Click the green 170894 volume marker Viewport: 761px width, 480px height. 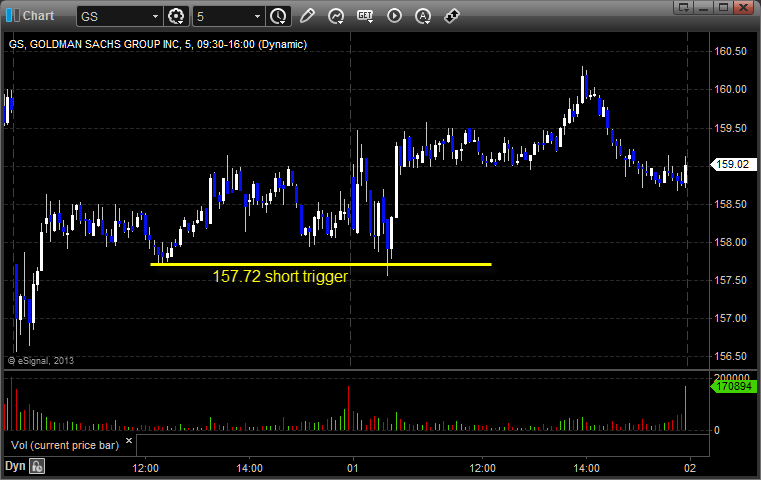point(733,386)
